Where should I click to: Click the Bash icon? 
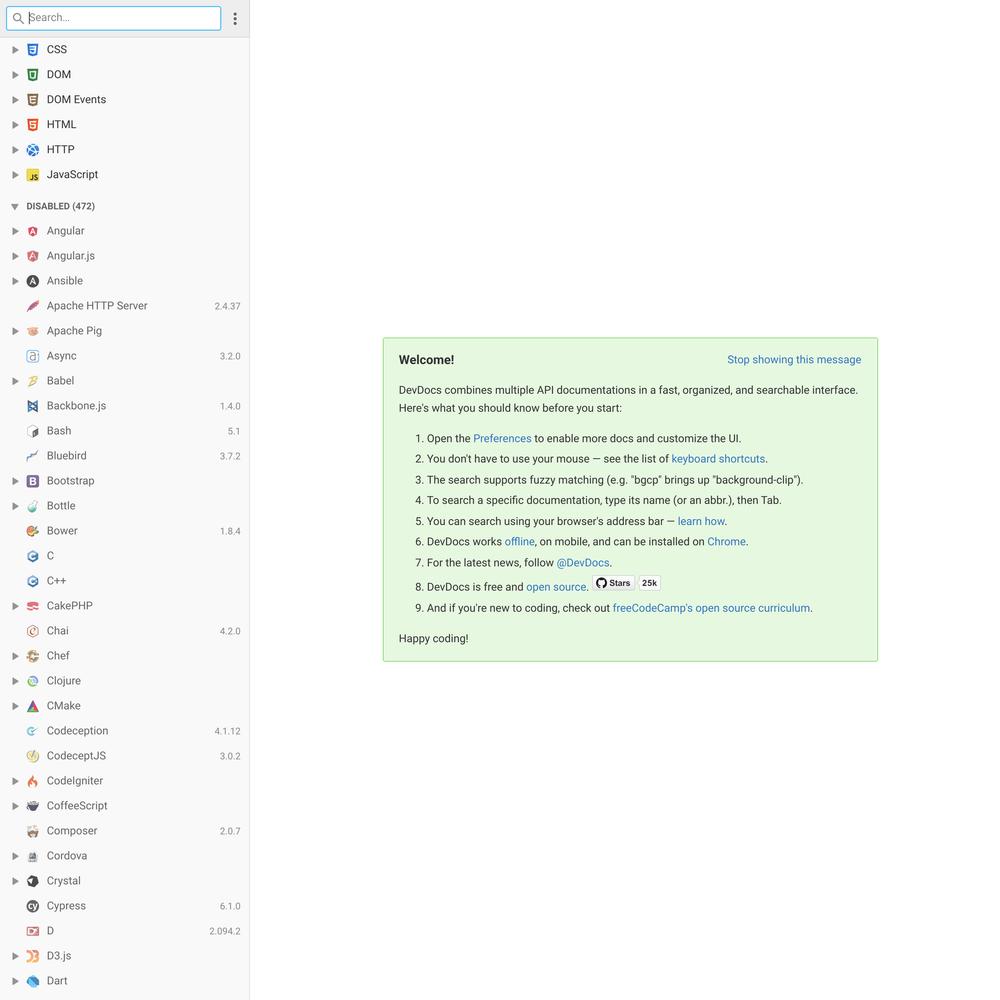click(33, 431)
